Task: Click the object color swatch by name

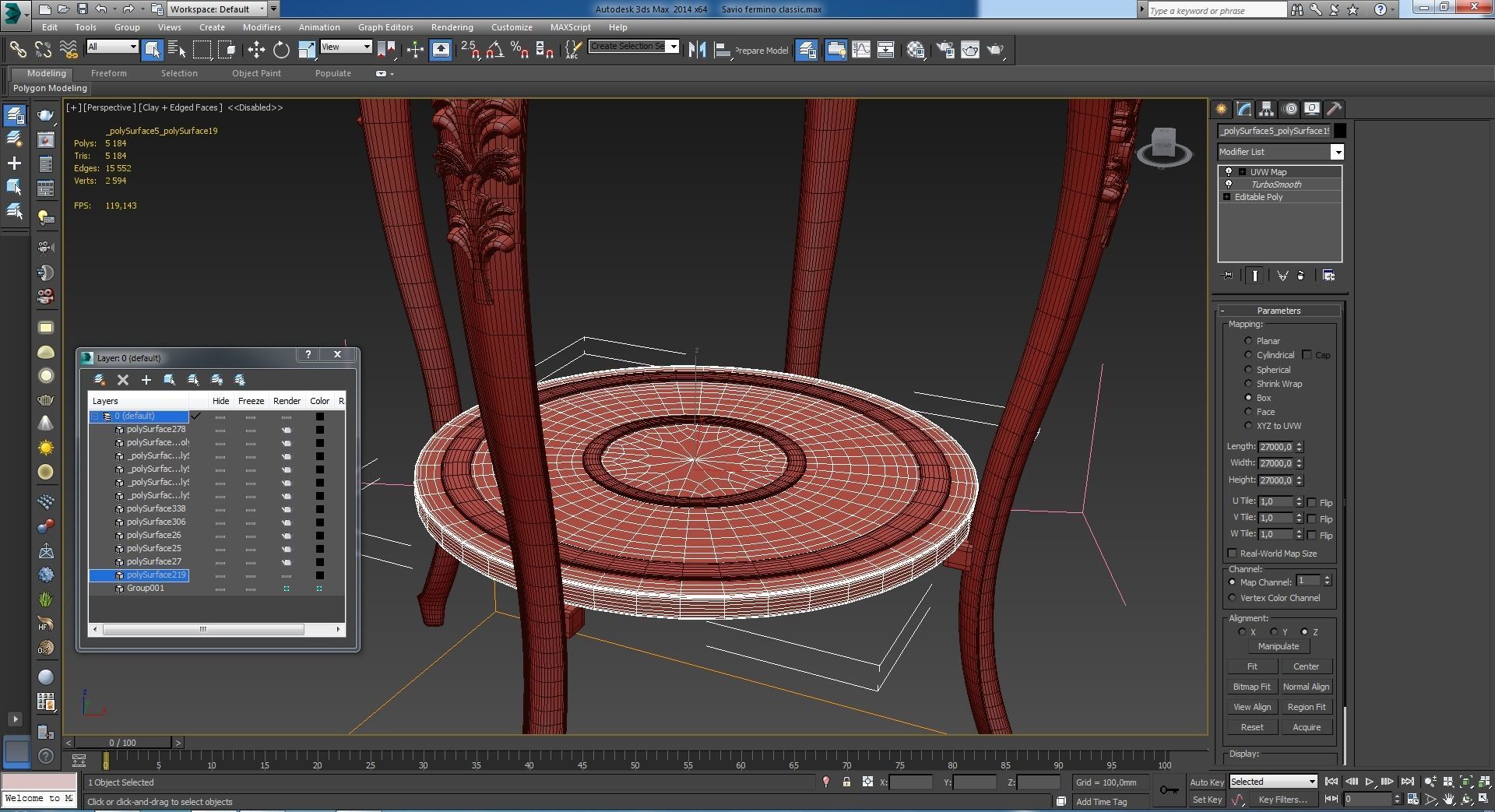Action: 1339,131
